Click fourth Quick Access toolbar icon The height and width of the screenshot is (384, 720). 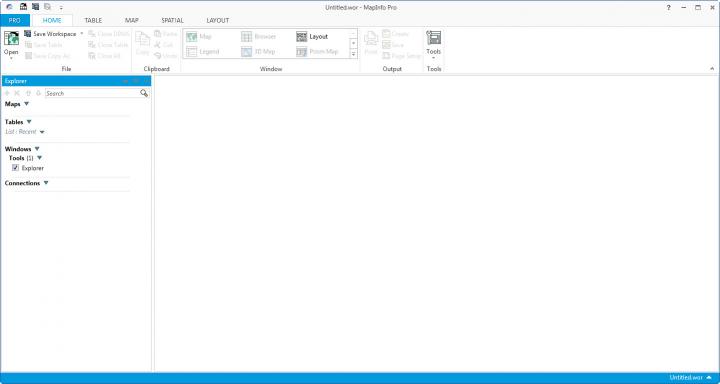(x=47, y=7)
